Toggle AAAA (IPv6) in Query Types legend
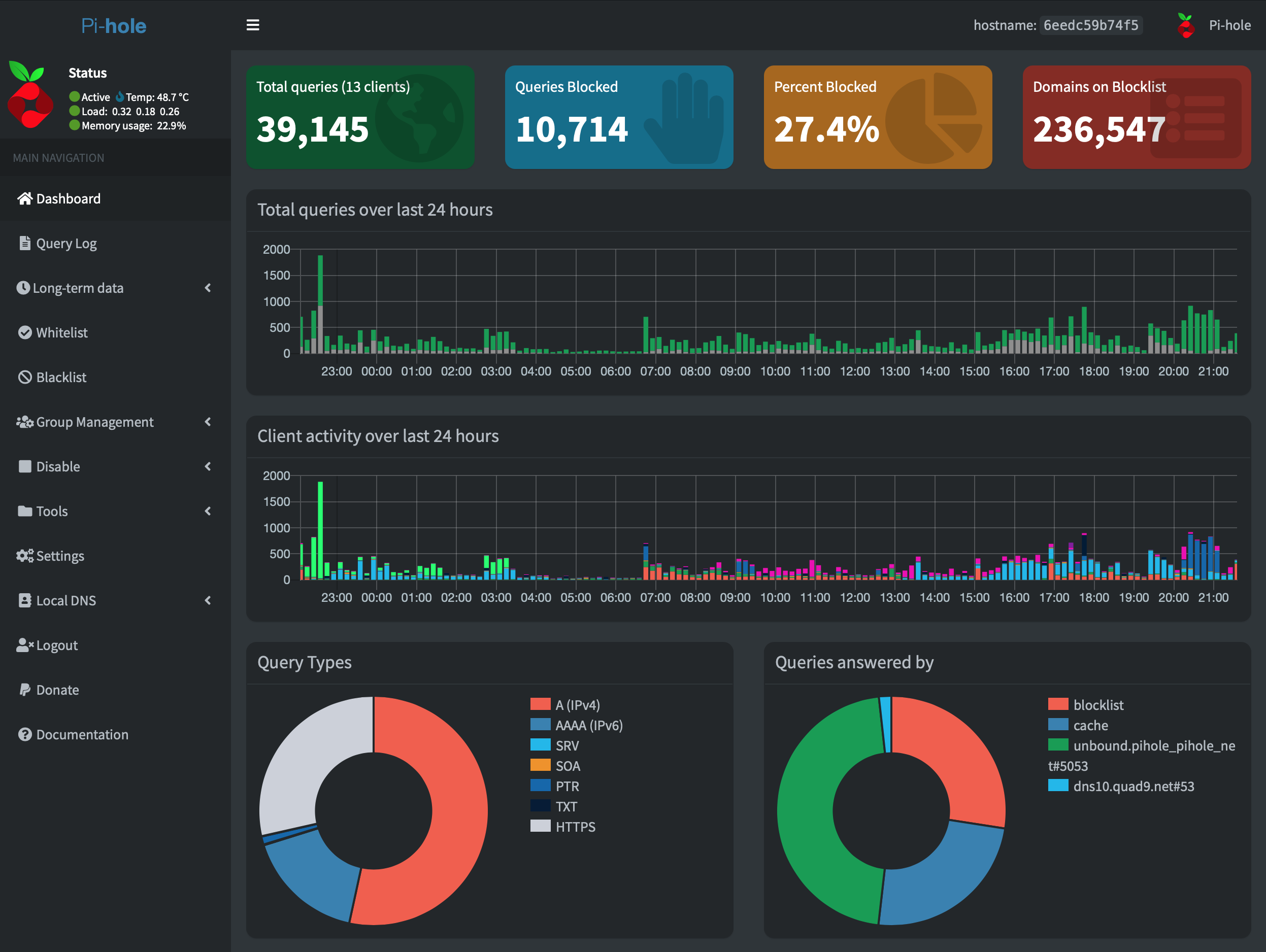Viewport: 1266px width, 952px height. (576, 725)
